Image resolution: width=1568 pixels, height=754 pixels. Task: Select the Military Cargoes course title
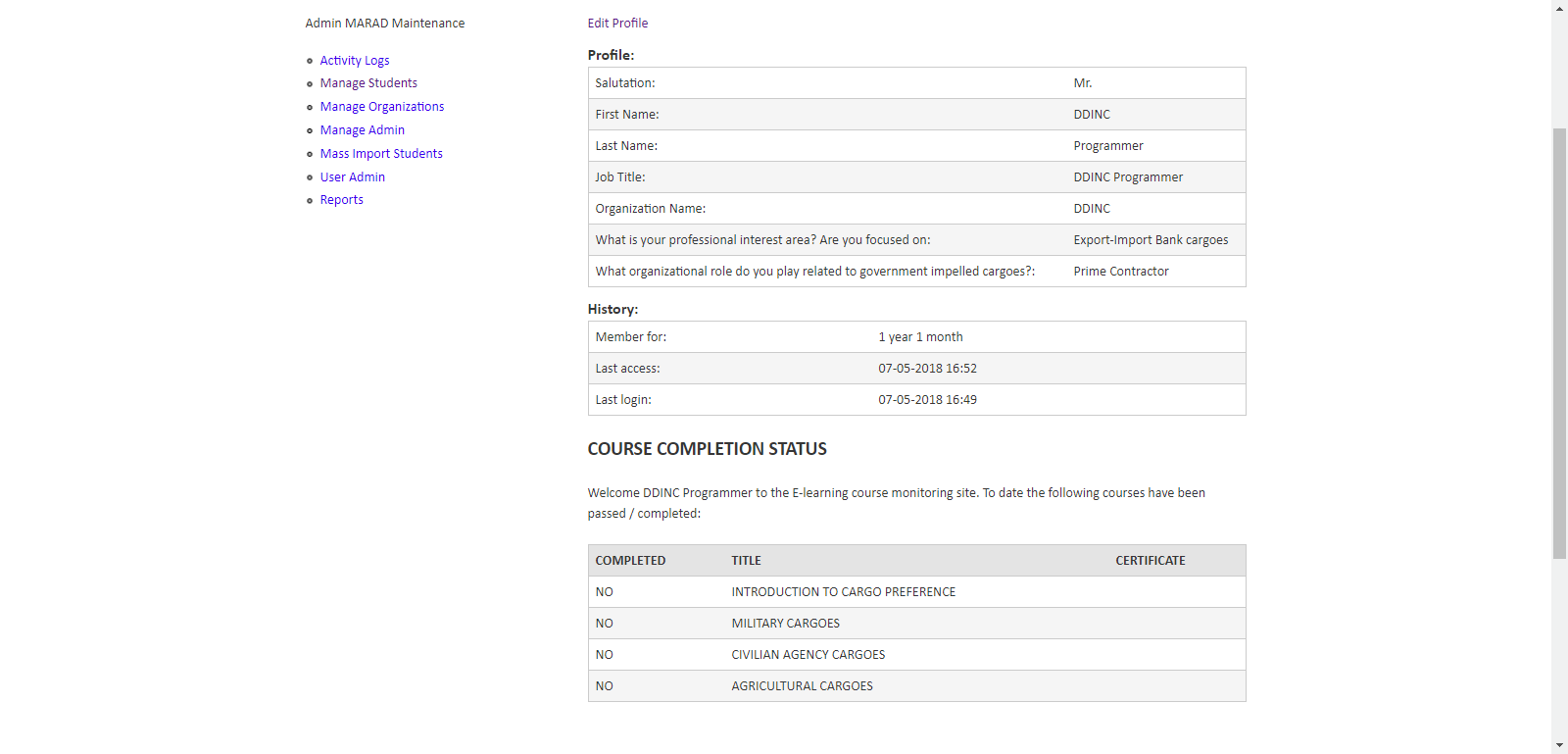[785, 624]
